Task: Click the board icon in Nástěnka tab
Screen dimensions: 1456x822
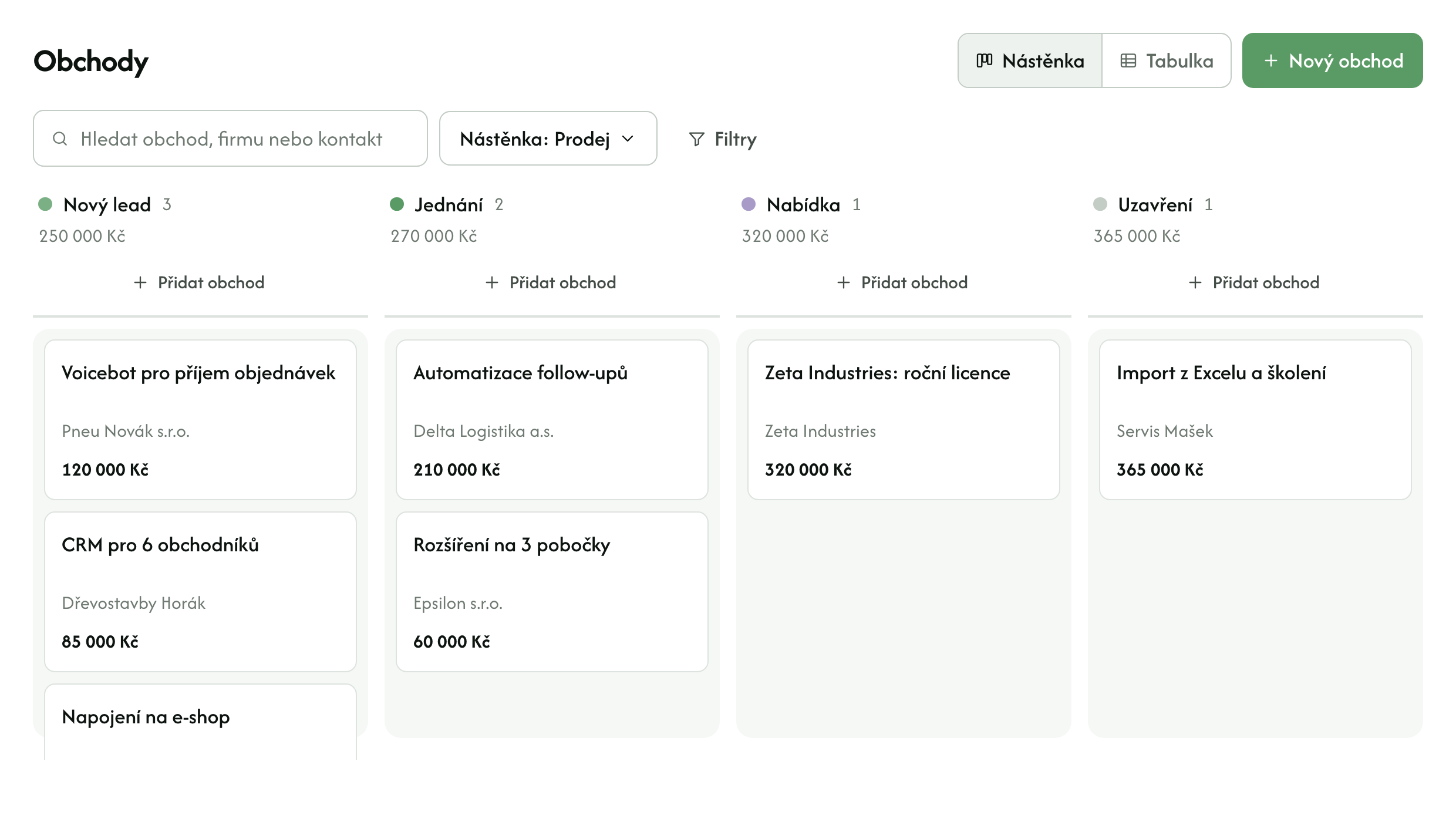Action: click(x=985, y=60)
